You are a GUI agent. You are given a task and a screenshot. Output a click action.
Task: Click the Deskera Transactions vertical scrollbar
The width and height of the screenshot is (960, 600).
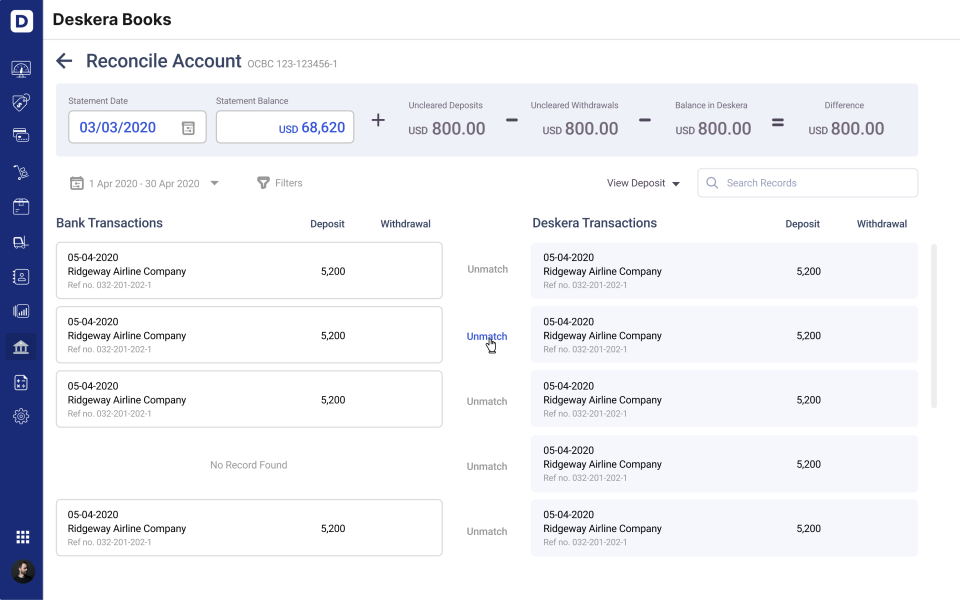[934, 326]
